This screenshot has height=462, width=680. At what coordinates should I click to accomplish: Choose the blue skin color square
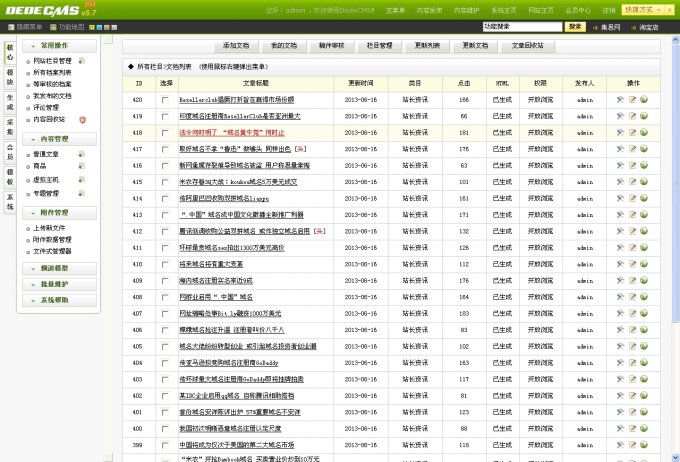point(99,27)
